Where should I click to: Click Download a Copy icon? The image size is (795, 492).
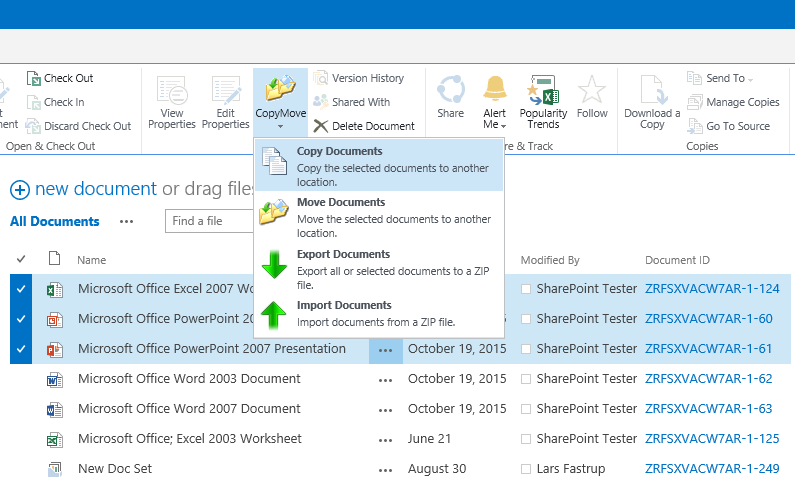point(652,90)
